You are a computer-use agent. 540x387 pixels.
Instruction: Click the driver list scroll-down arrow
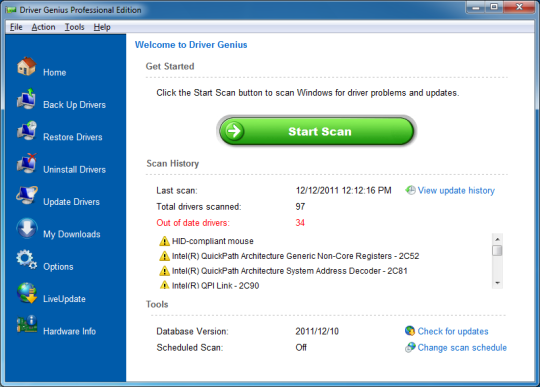pos(497,283)
